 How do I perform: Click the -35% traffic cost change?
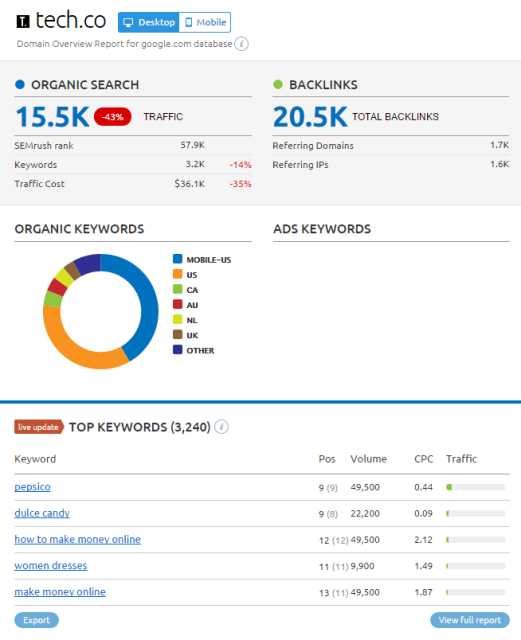point(240,184)
